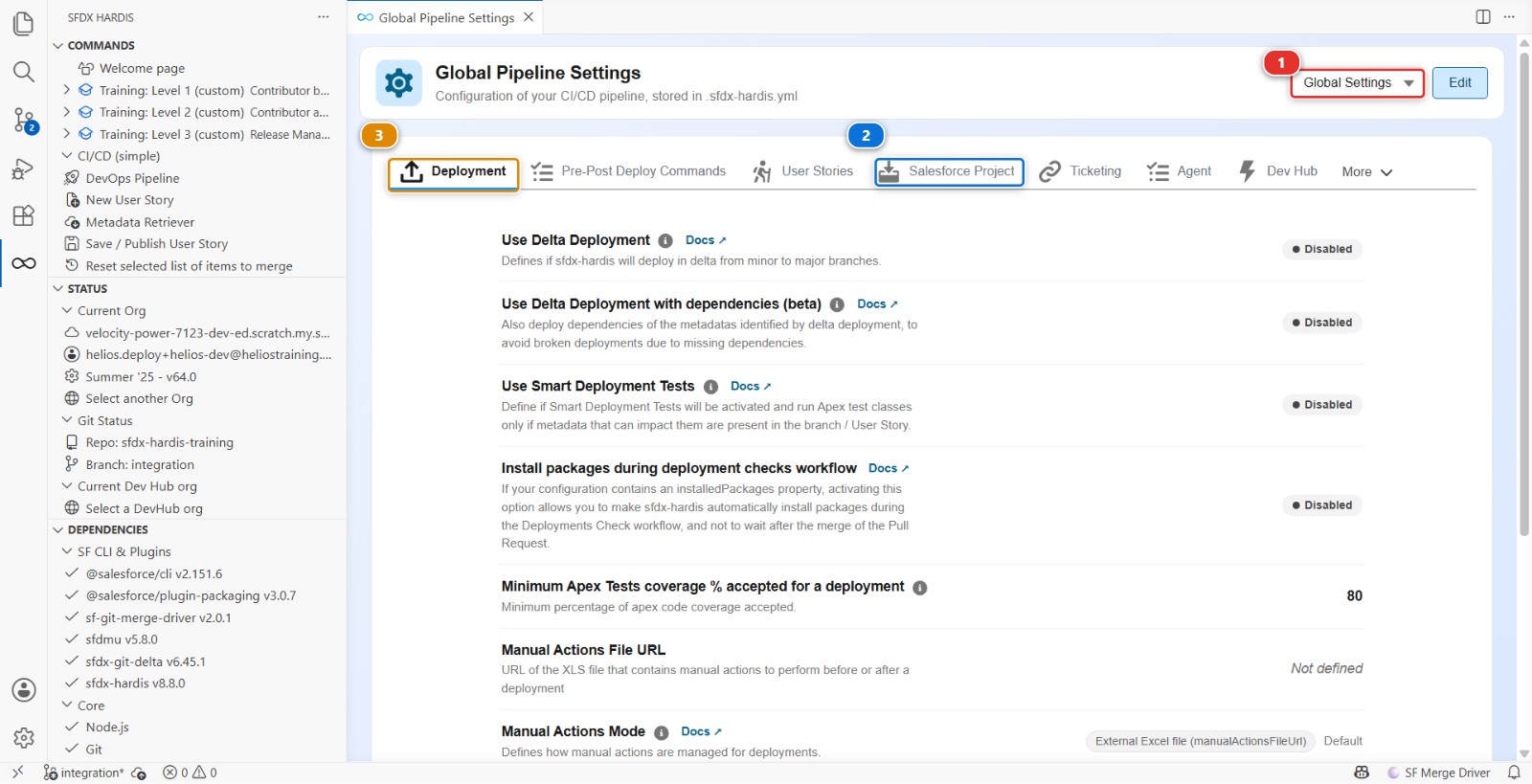The height and width of the screenshot is (784, 1532).
Task: Click the remote window icon in status bar
Action: click(x=17, y=773)
